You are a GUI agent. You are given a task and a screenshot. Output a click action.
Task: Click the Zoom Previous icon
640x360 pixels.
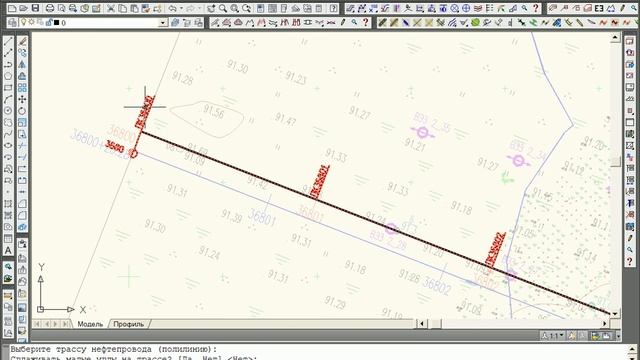[x=247, y=8]
